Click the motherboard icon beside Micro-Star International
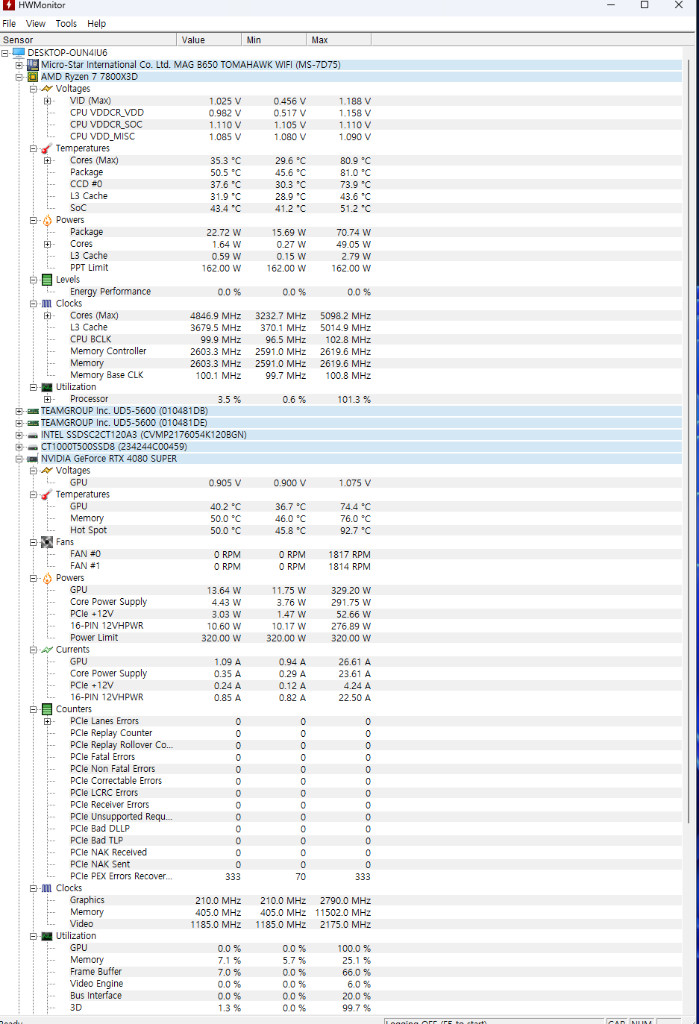 pos(33,65)
